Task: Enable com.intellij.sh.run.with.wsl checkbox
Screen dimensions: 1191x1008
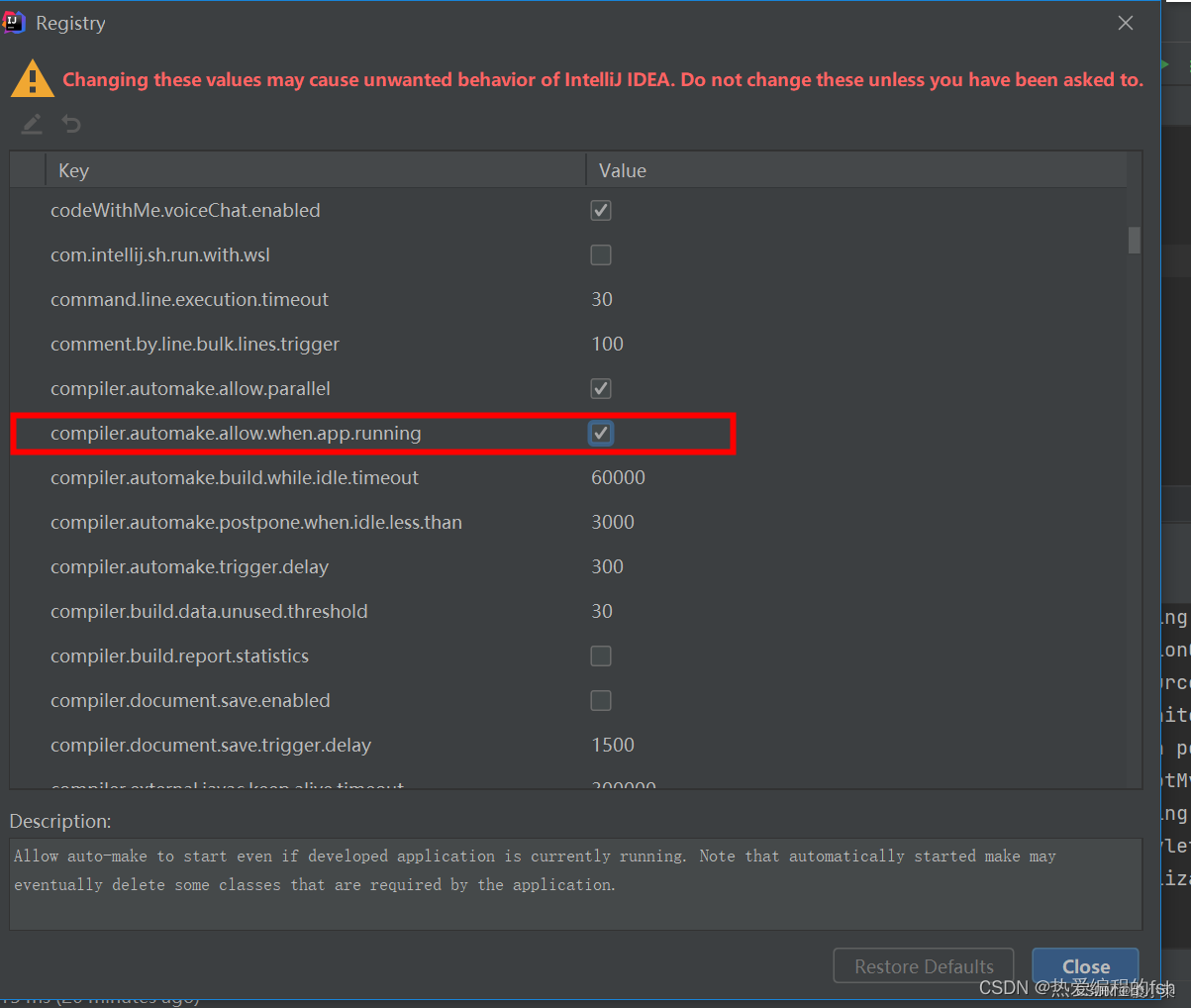Action: pos(601,254)
